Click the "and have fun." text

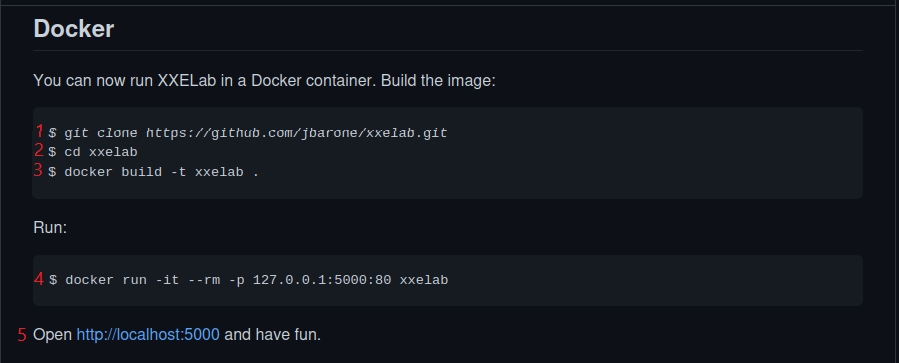click(x=272, y=334)
